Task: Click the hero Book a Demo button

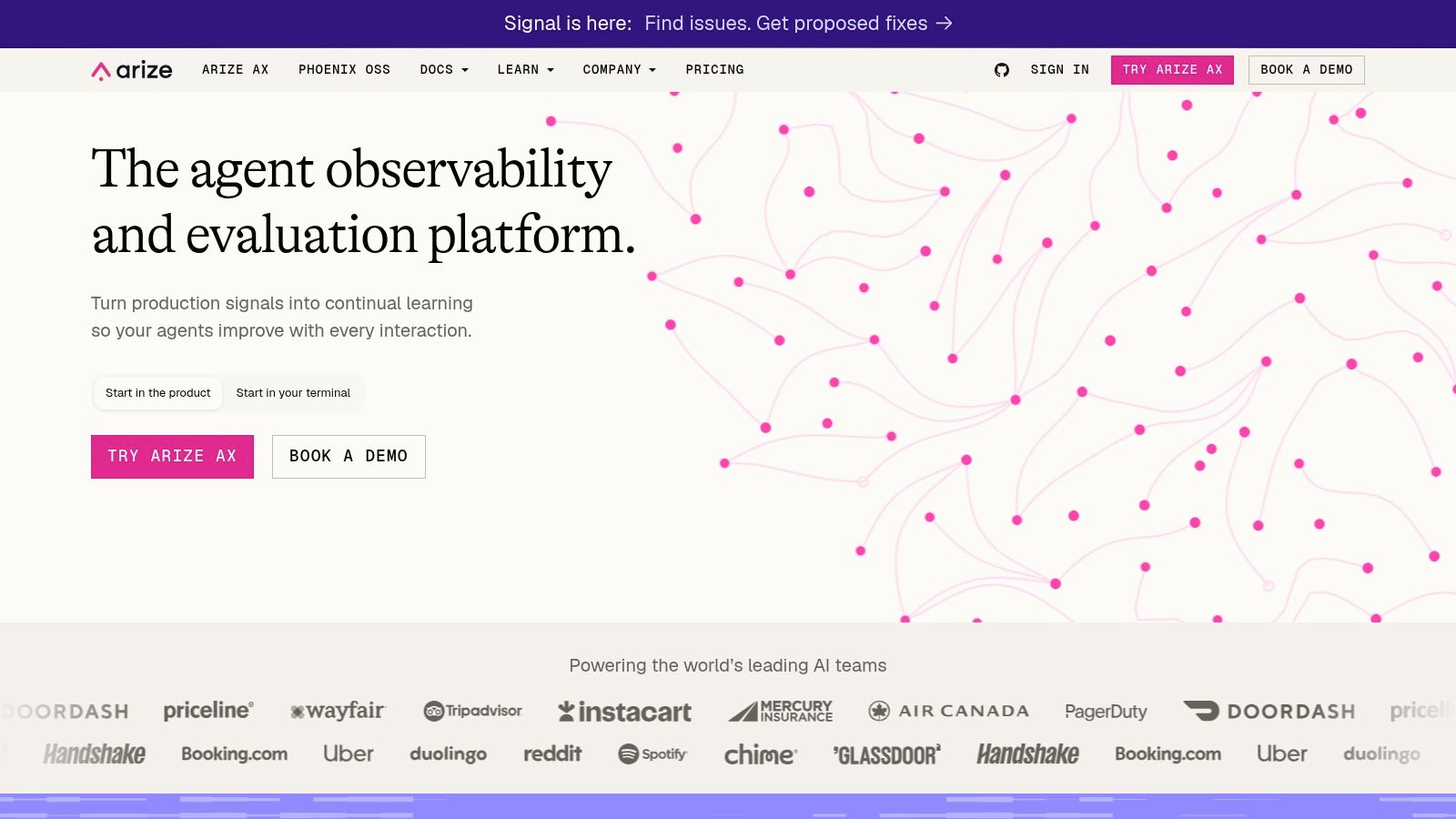Action: (x=349, y=457)
